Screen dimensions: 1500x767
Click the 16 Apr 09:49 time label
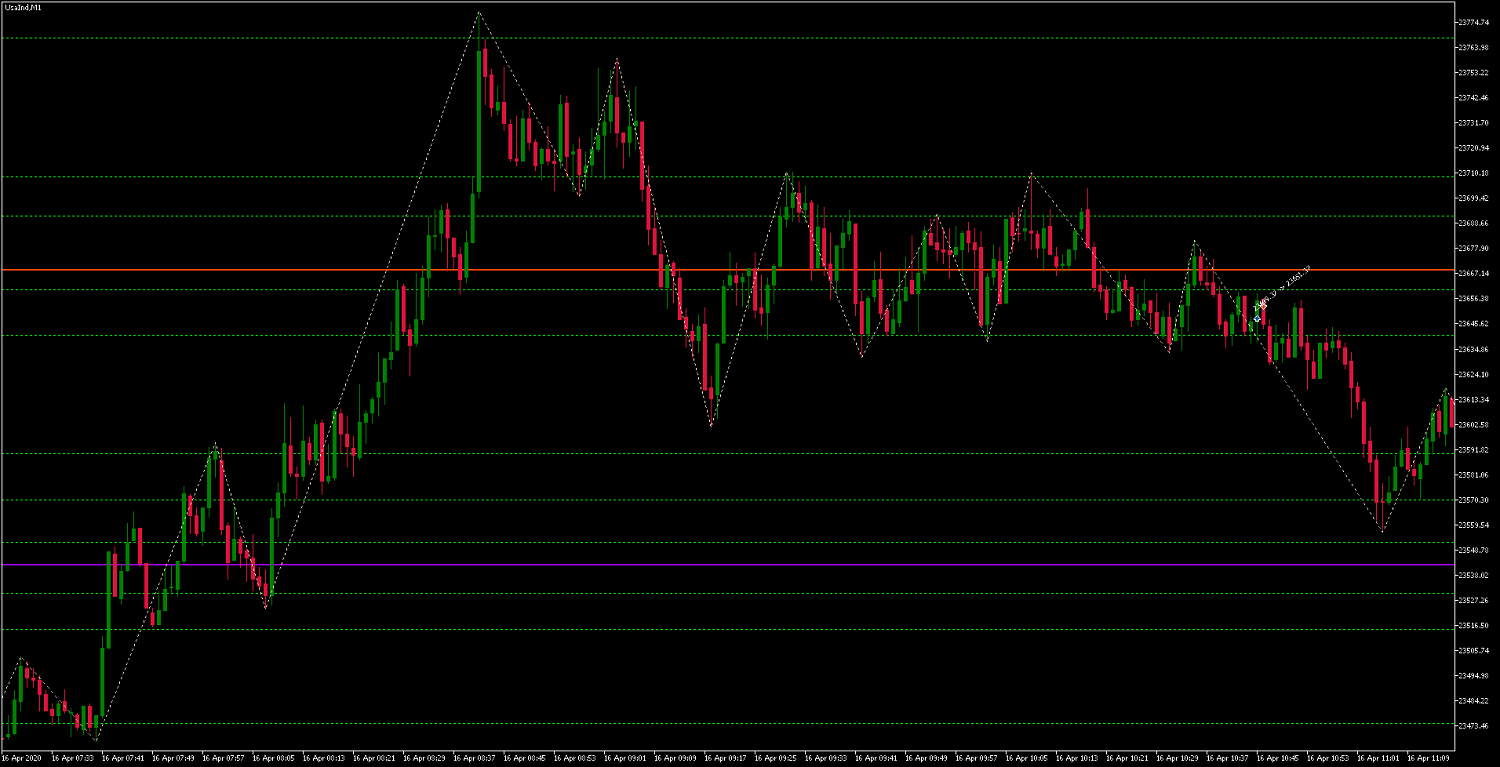[925, 758]
